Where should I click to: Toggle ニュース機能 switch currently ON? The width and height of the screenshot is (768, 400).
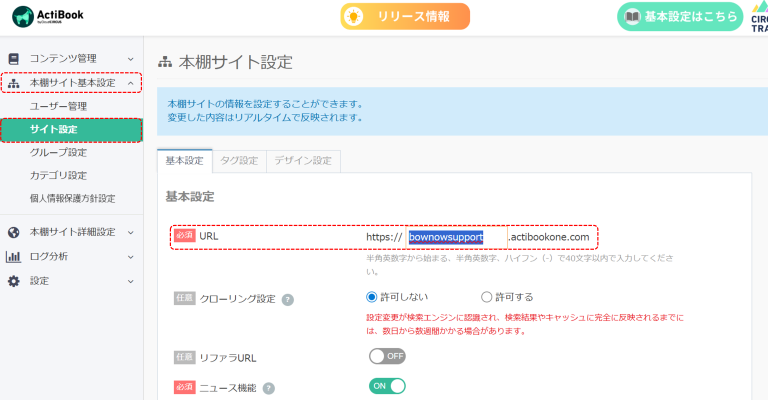click(387, 386)
